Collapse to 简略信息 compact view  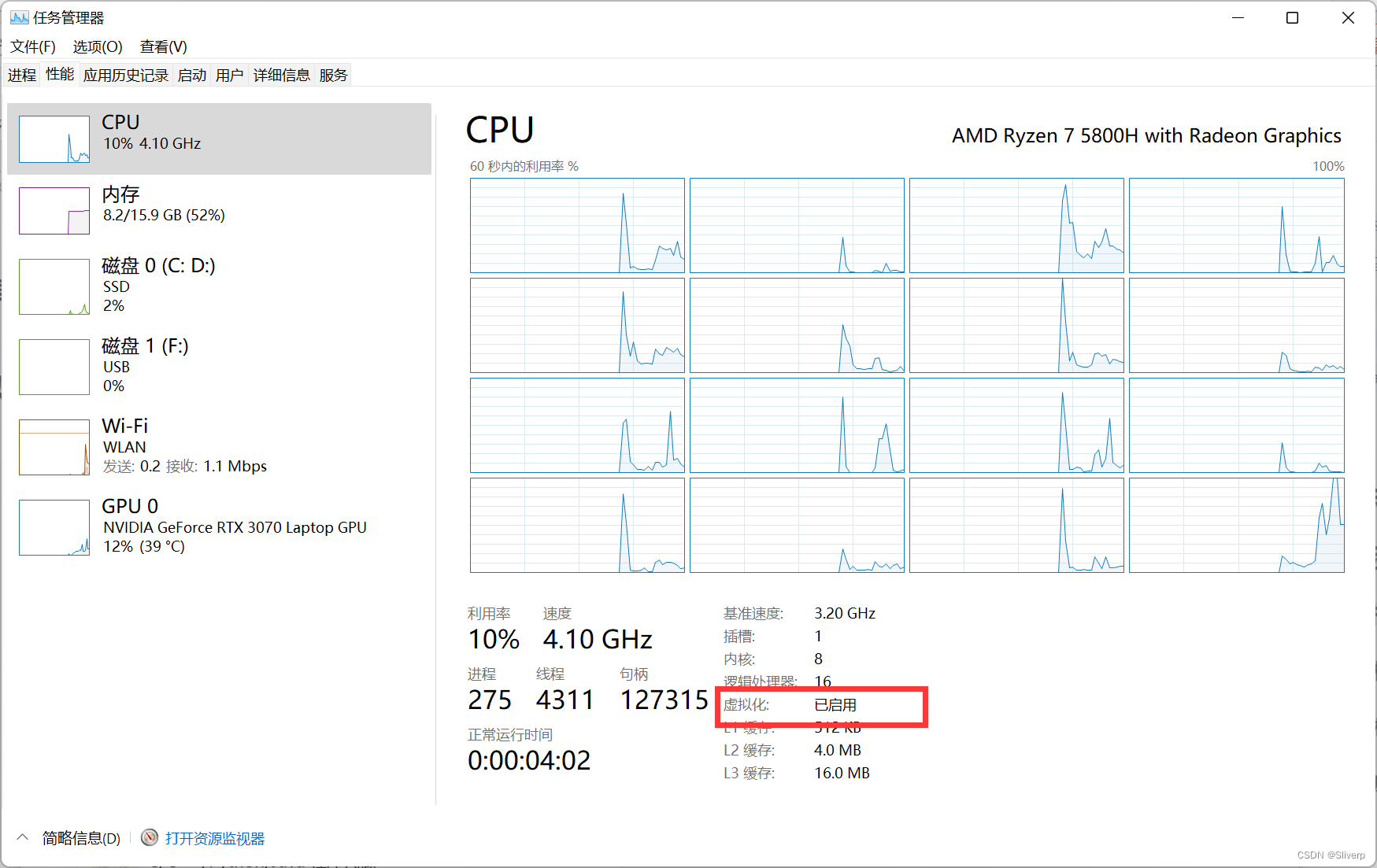pos(79,837)
